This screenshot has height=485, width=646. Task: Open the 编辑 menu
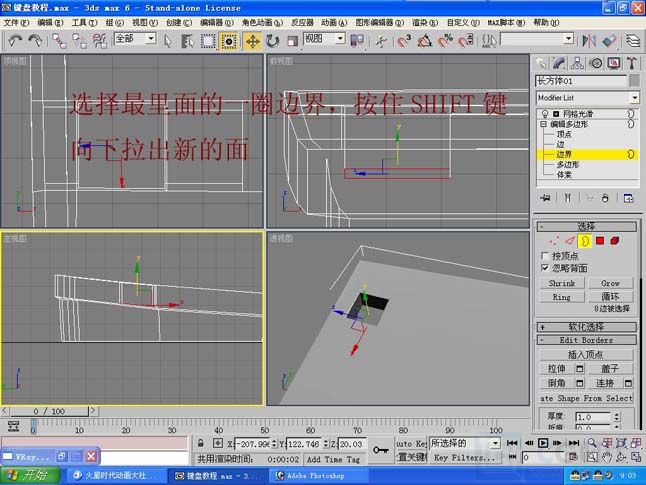[50, 23]
